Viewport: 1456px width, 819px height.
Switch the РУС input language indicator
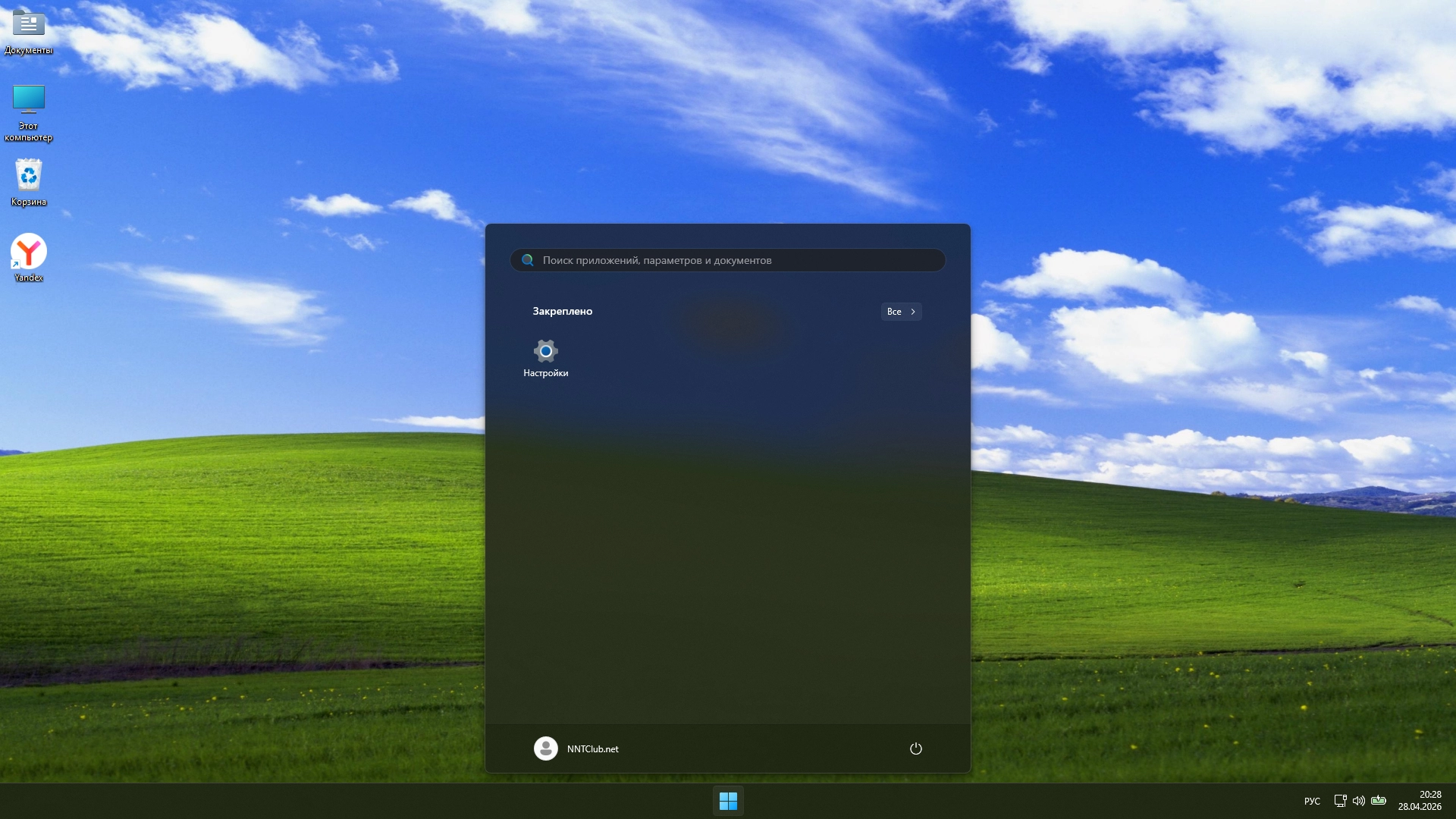[1312, 801]
